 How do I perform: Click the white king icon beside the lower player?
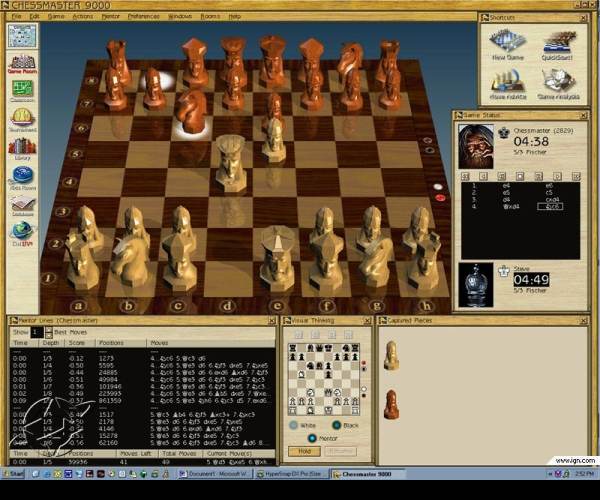[x=504, y=271]
